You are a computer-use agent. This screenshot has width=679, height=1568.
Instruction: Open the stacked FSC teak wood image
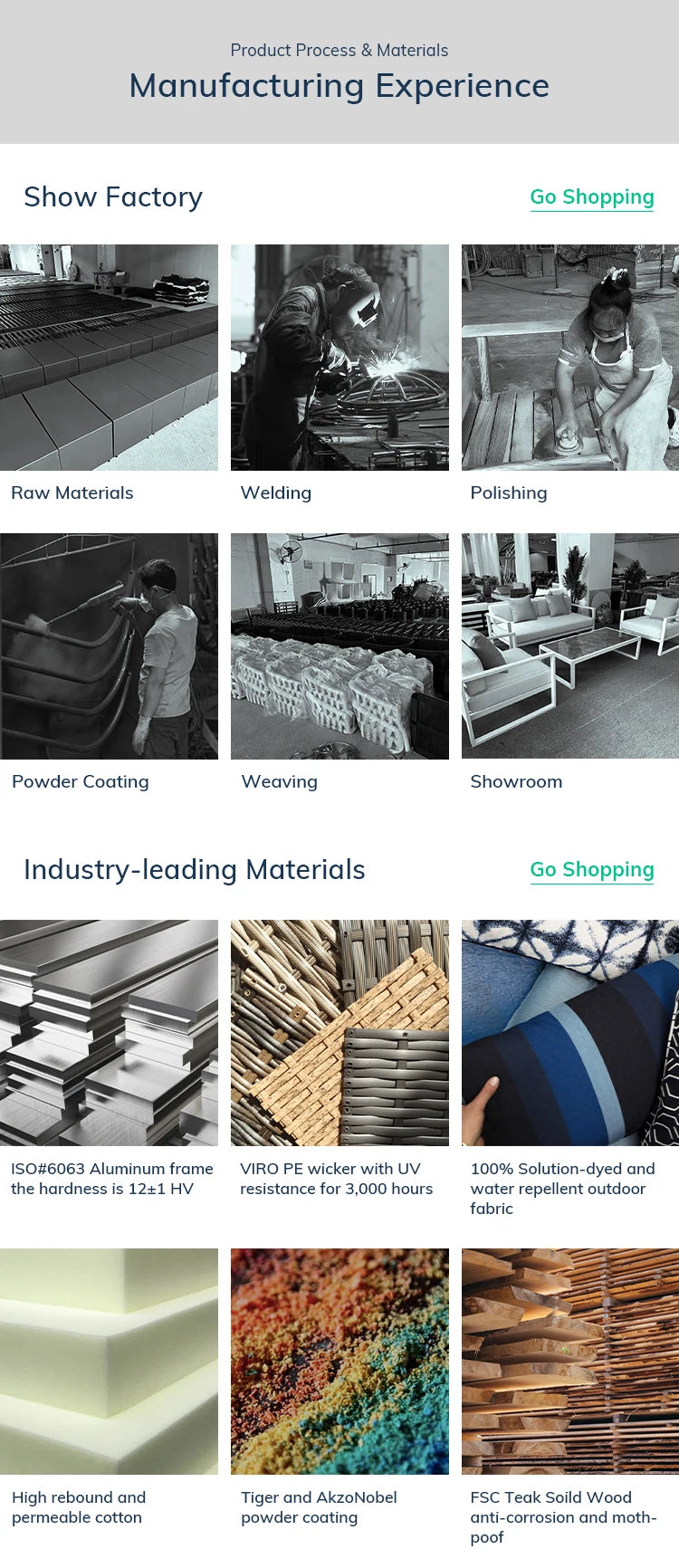[570, 1362]
